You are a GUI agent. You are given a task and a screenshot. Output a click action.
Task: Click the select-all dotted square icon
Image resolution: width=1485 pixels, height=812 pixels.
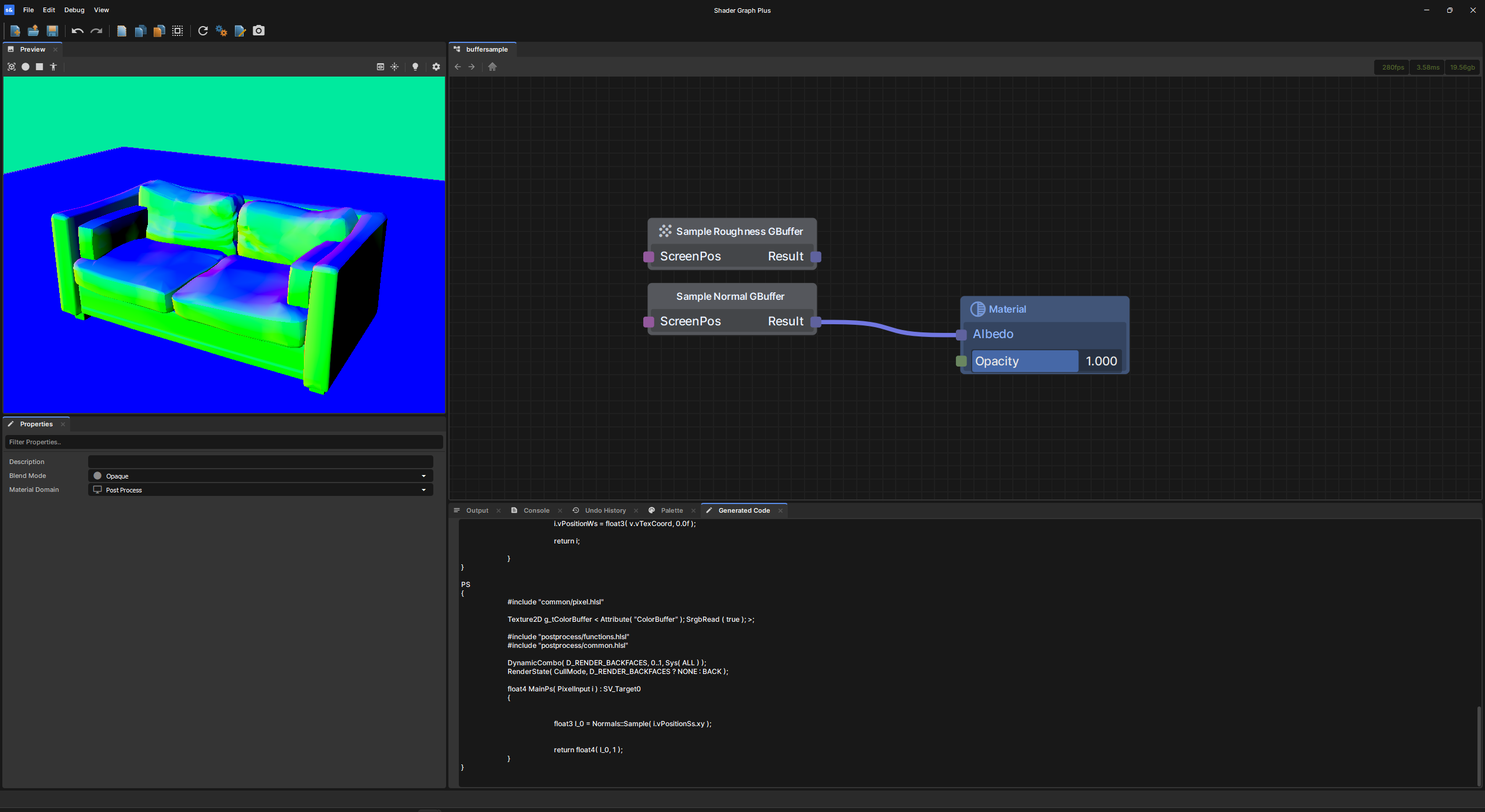pos(178,31)
